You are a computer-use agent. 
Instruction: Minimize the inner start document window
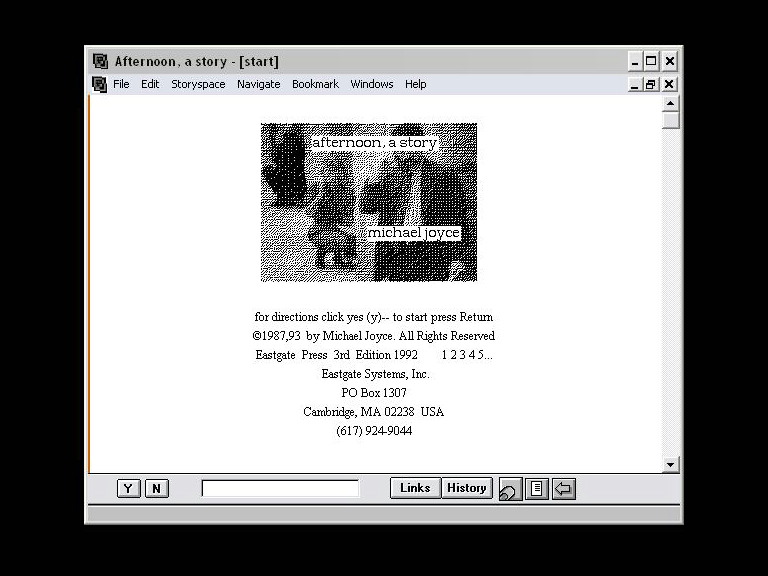635,84
